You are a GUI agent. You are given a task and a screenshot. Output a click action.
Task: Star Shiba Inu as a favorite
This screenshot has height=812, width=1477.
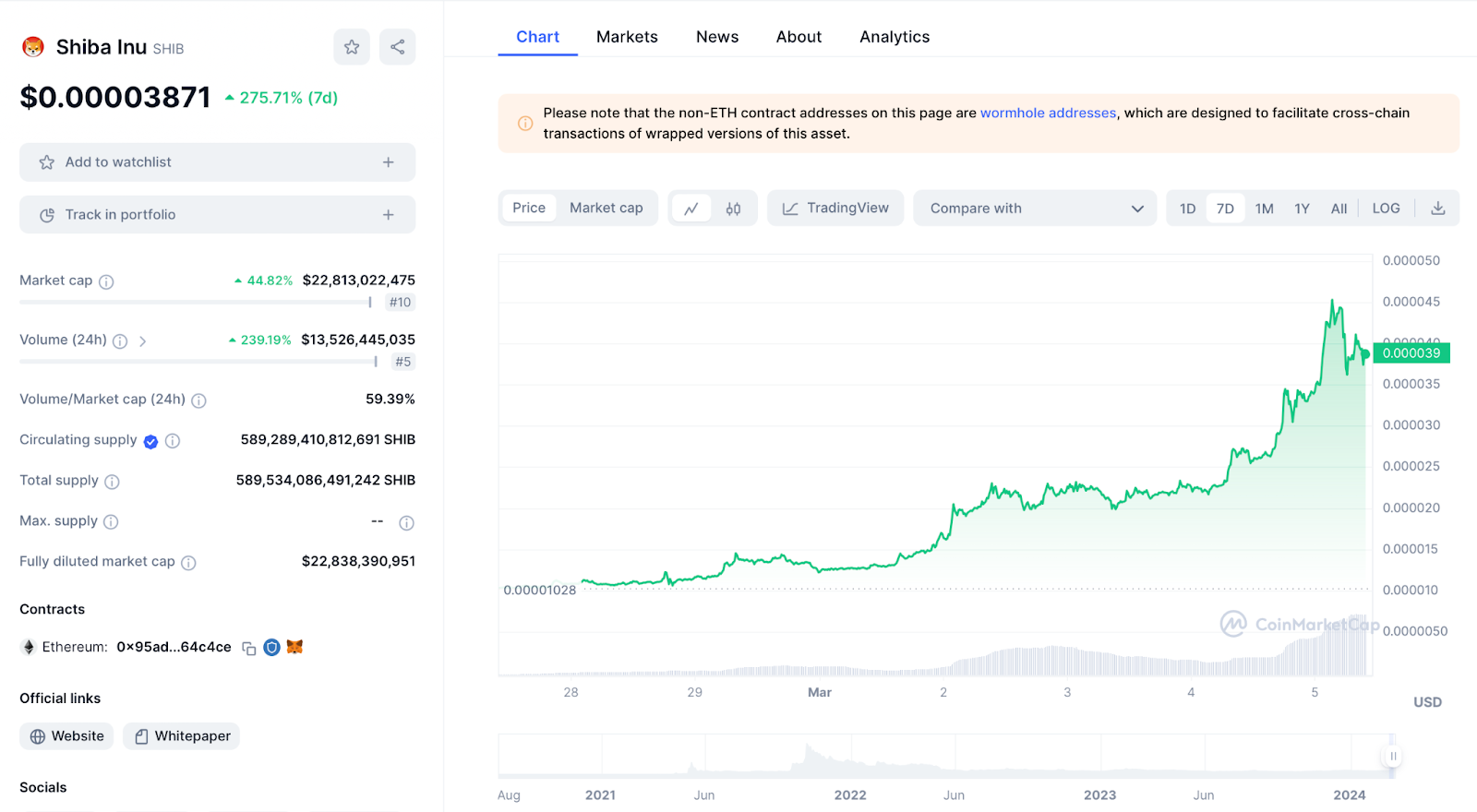tap(352, 47)
